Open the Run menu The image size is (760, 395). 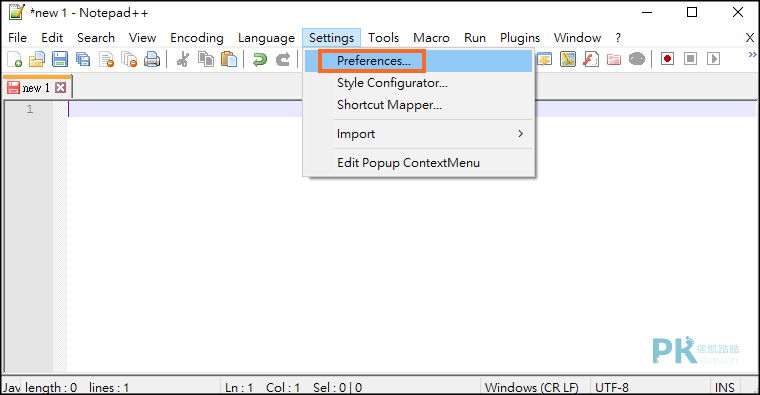475,38
